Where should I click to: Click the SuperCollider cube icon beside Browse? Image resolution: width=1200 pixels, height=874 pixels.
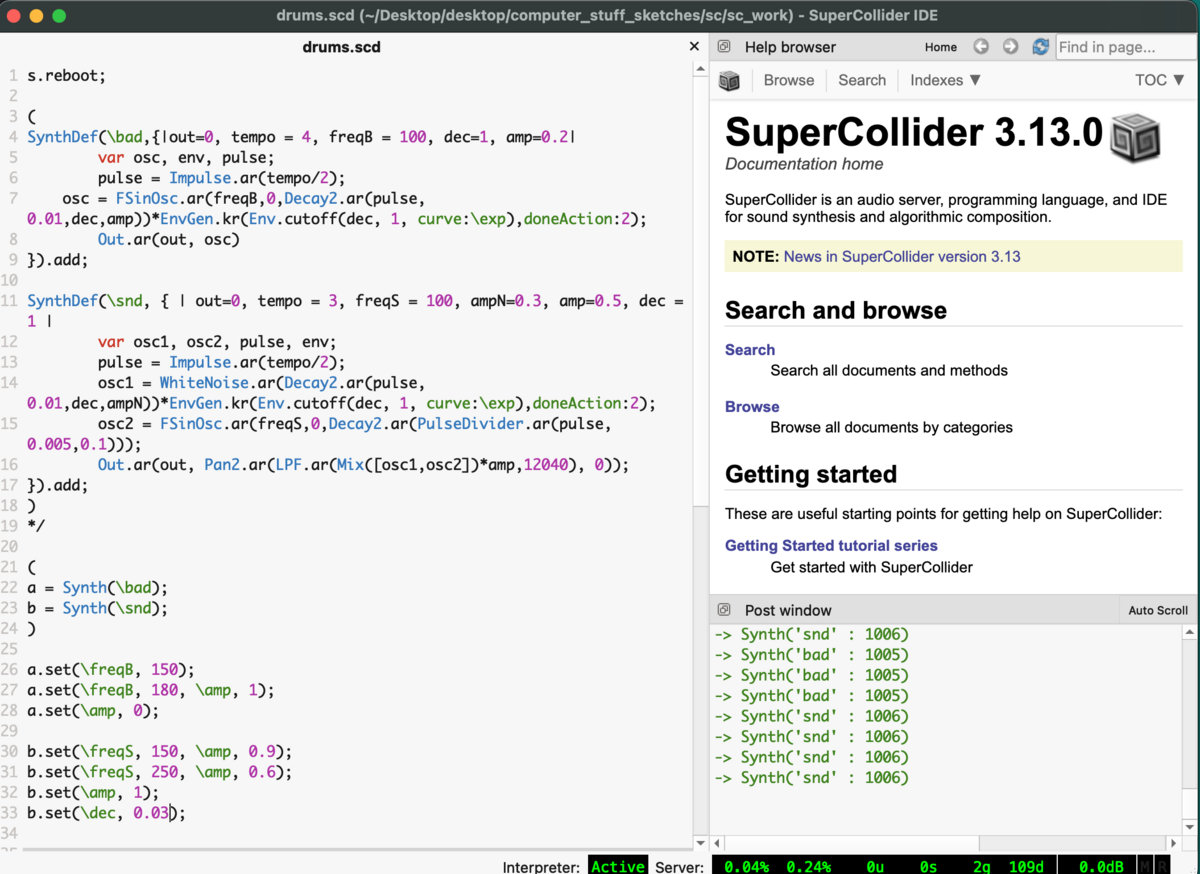tap(730, 80)
